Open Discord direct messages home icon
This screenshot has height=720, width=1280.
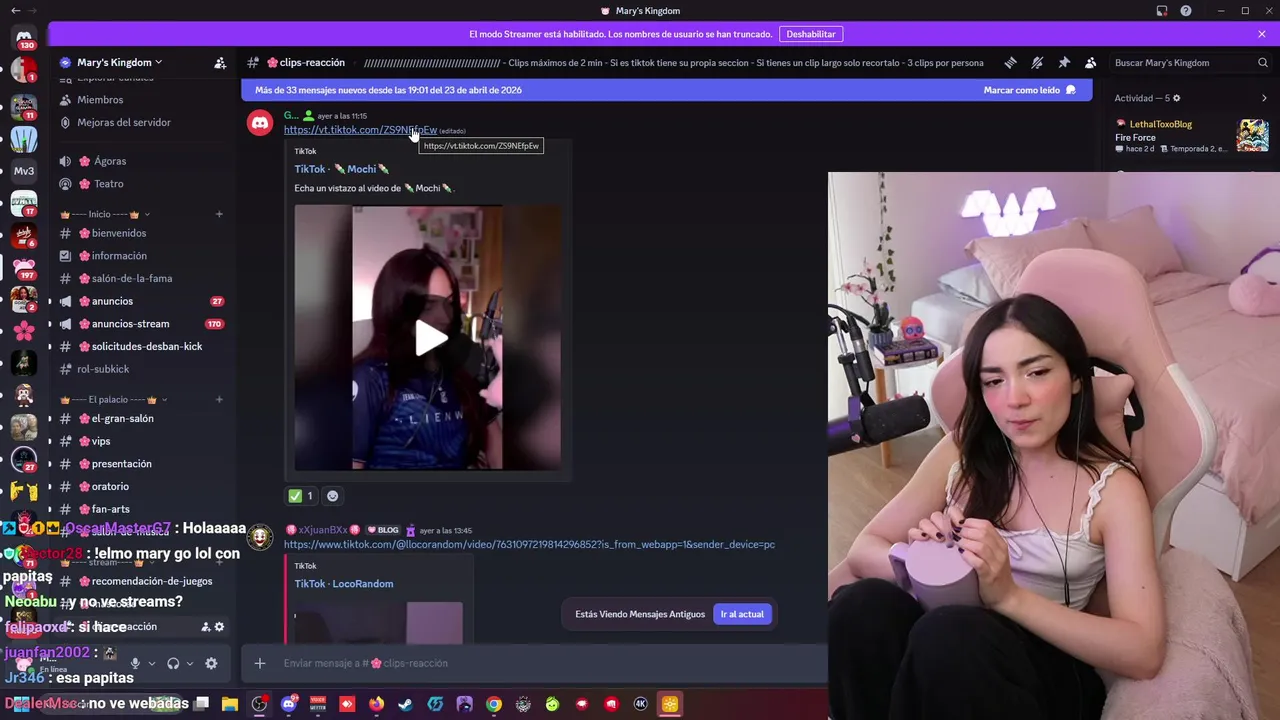point(24,38)
